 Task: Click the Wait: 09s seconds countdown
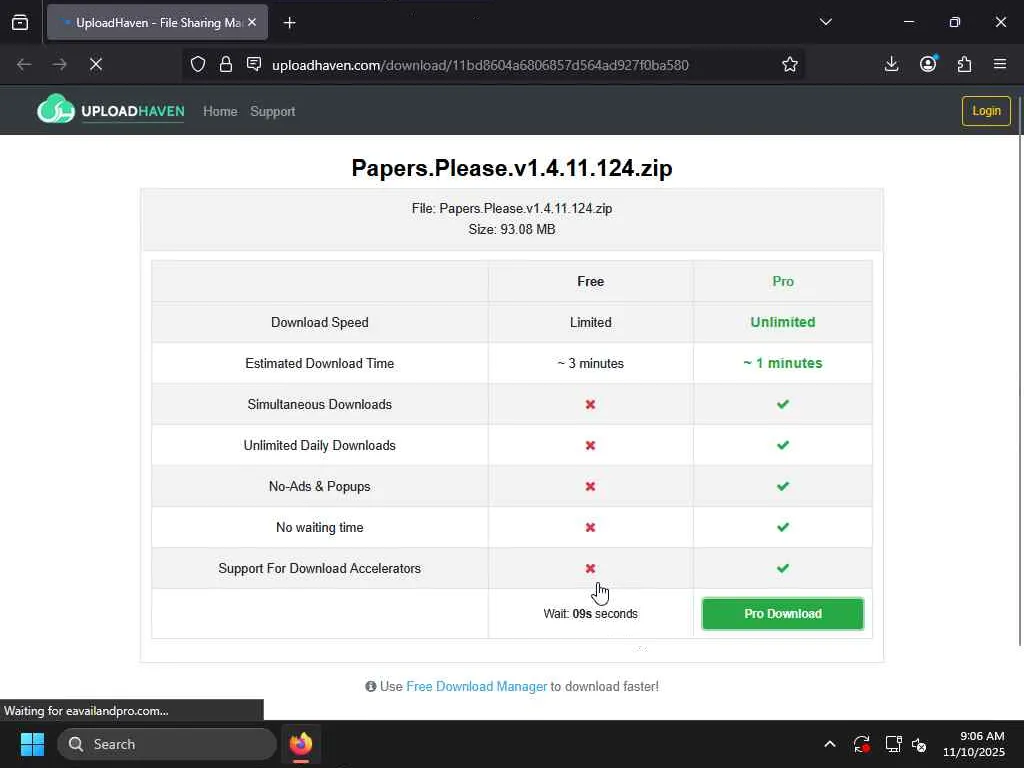590,614
